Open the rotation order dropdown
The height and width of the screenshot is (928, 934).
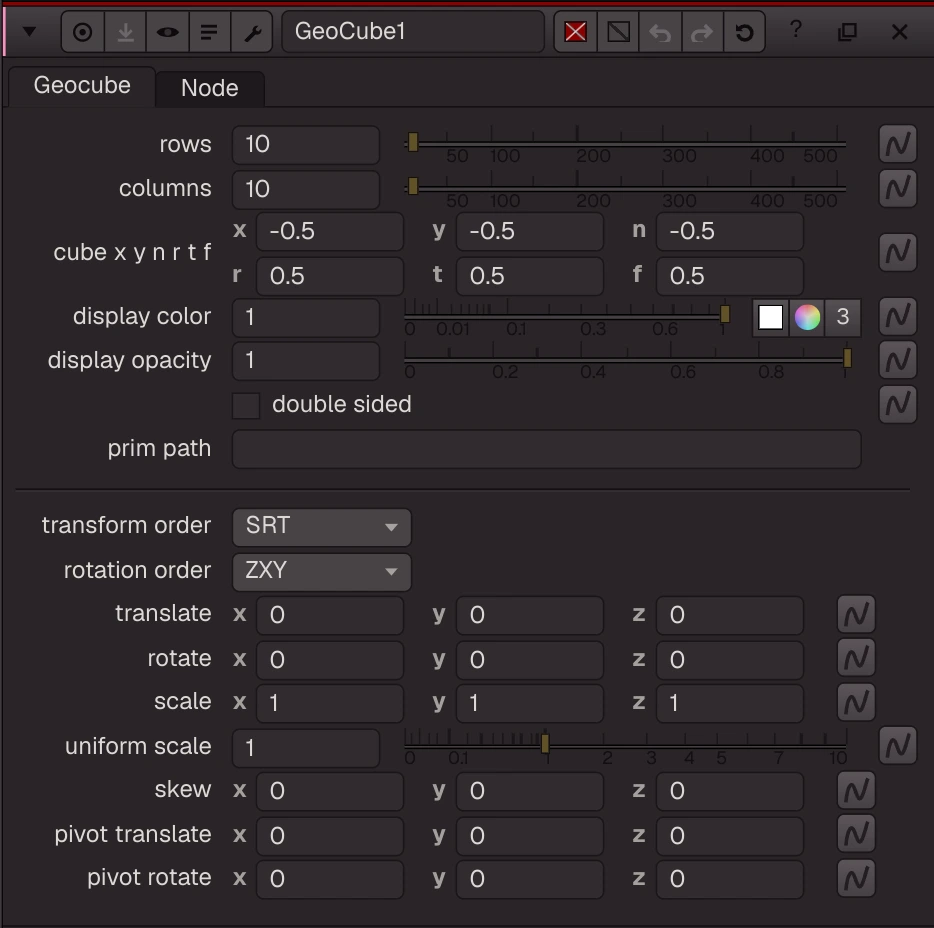(322, 572)
